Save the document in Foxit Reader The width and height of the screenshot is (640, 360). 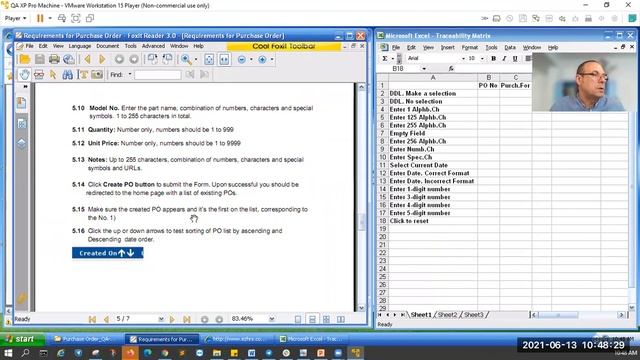40,59
